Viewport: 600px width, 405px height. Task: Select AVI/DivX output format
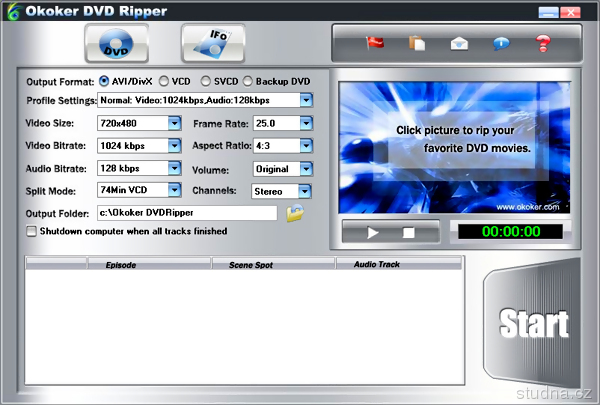(x=104, y=81)
